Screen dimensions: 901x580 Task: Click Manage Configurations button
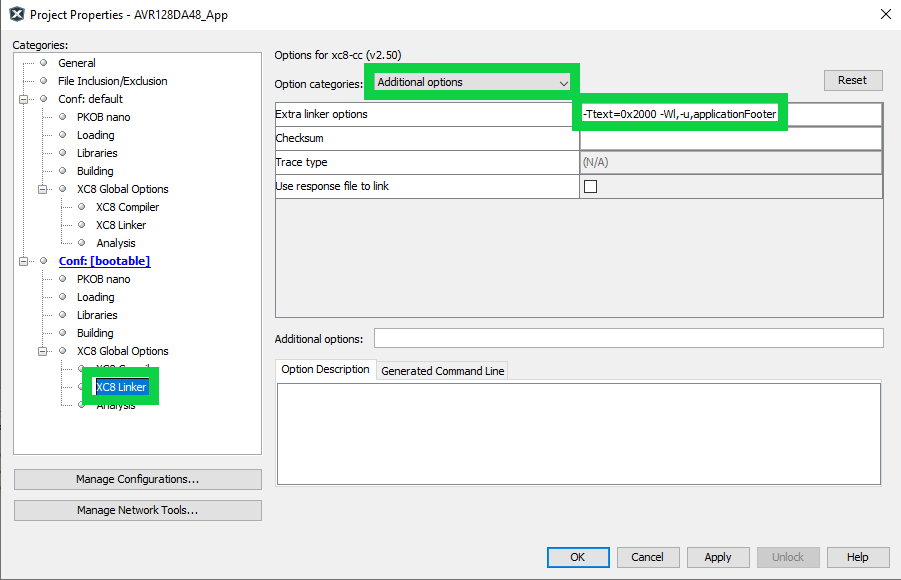click(x=137, y=480)
